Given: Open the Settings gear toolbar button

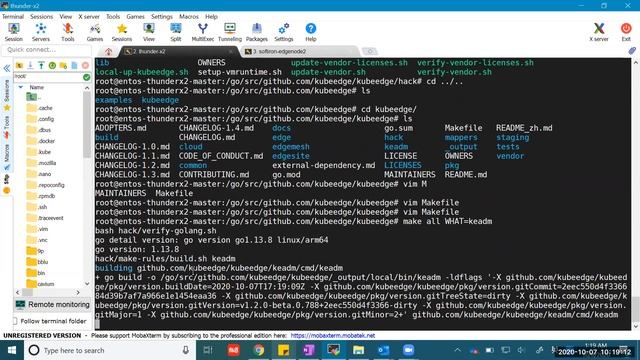Looking at the screenshot, I should tap(284, 32).
